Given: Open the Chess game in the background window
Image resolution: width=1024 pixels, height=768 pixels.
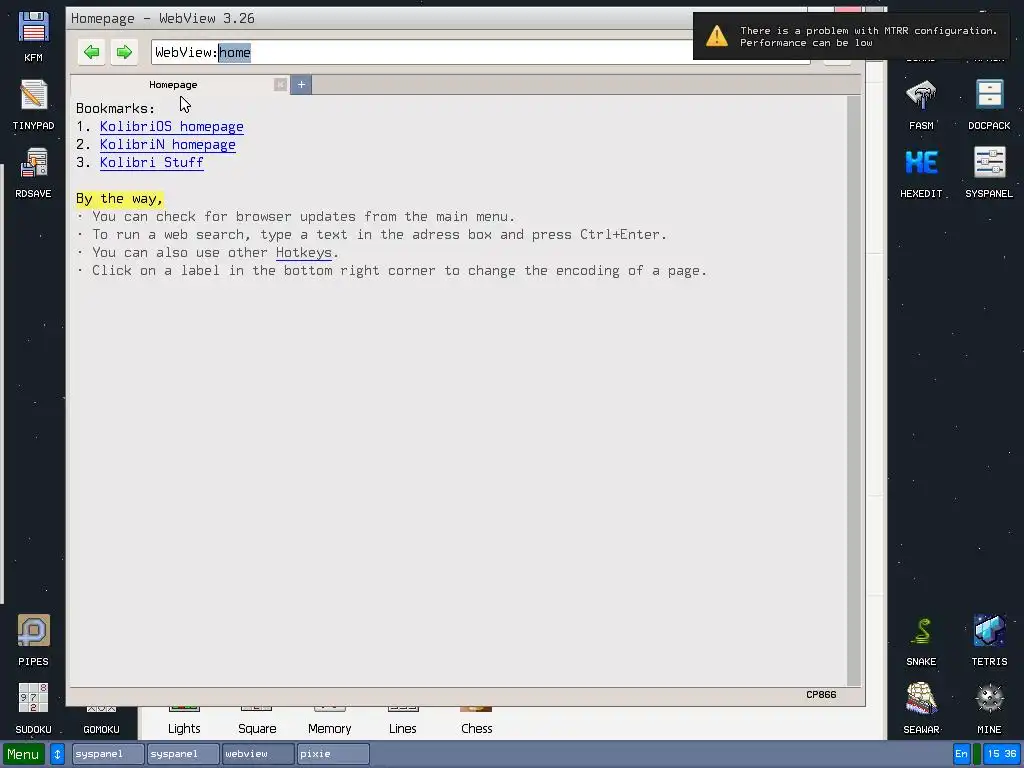Looking at the screenshot, I should (x=477, y=722).
